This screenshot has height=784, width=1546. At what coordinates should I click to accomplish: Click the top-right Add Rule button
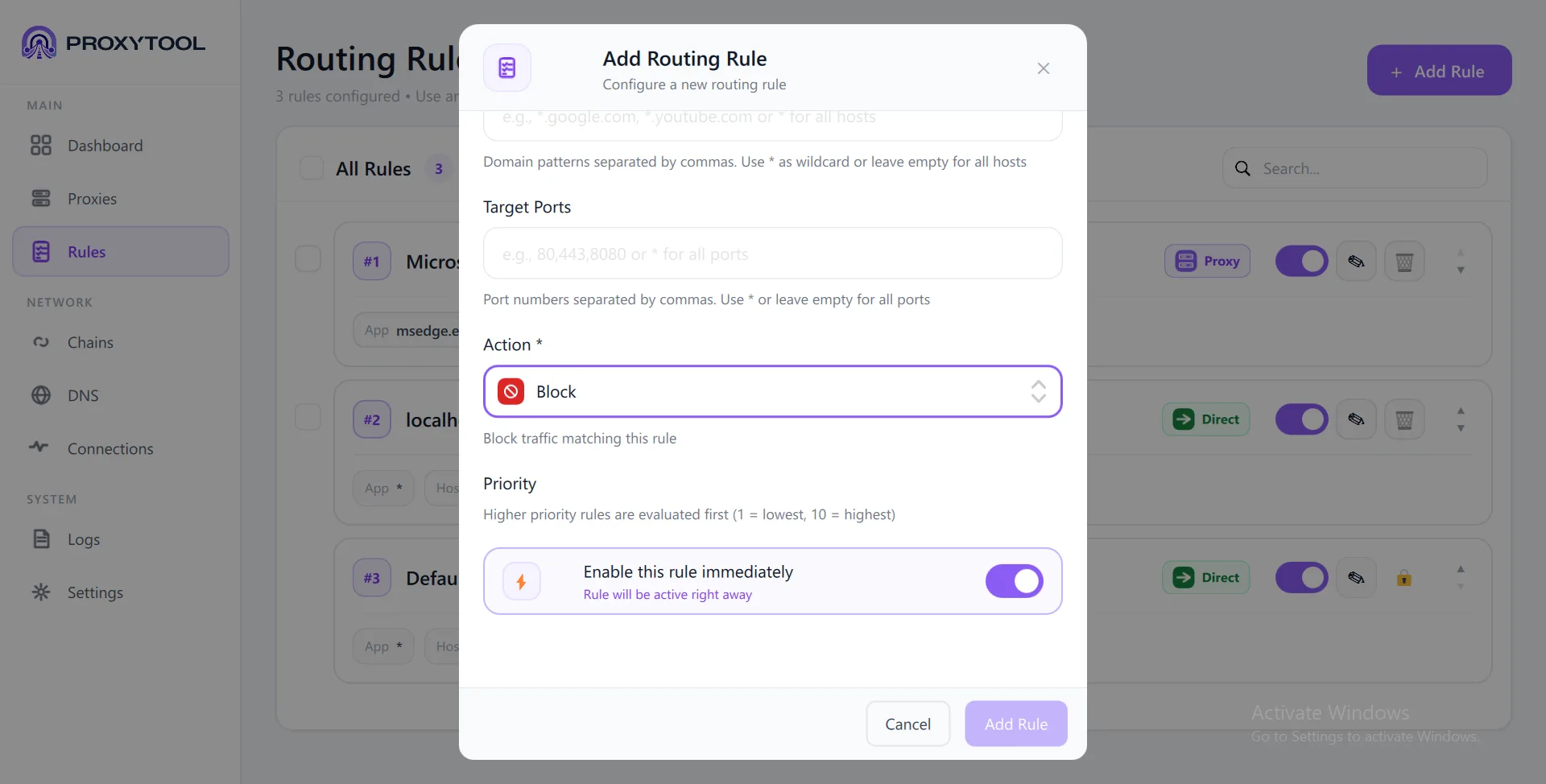[x=1440, y=71]
